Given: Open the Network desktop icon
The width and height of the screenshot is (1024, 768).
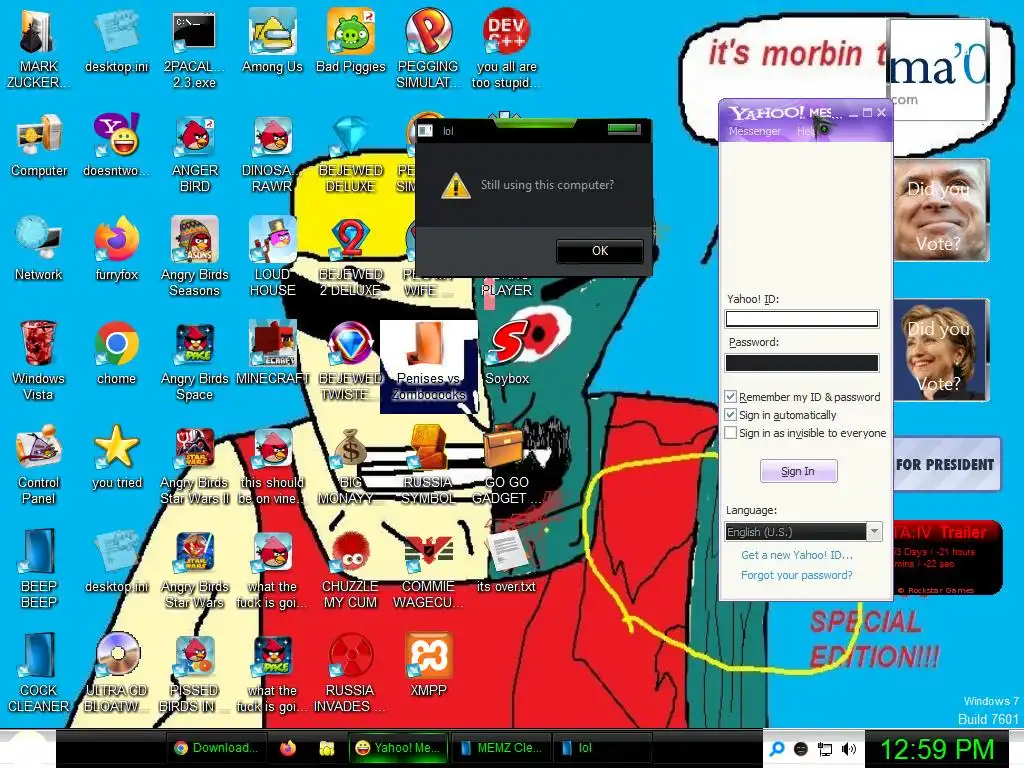Looking at the screenshot, I should tap(39, 249).
